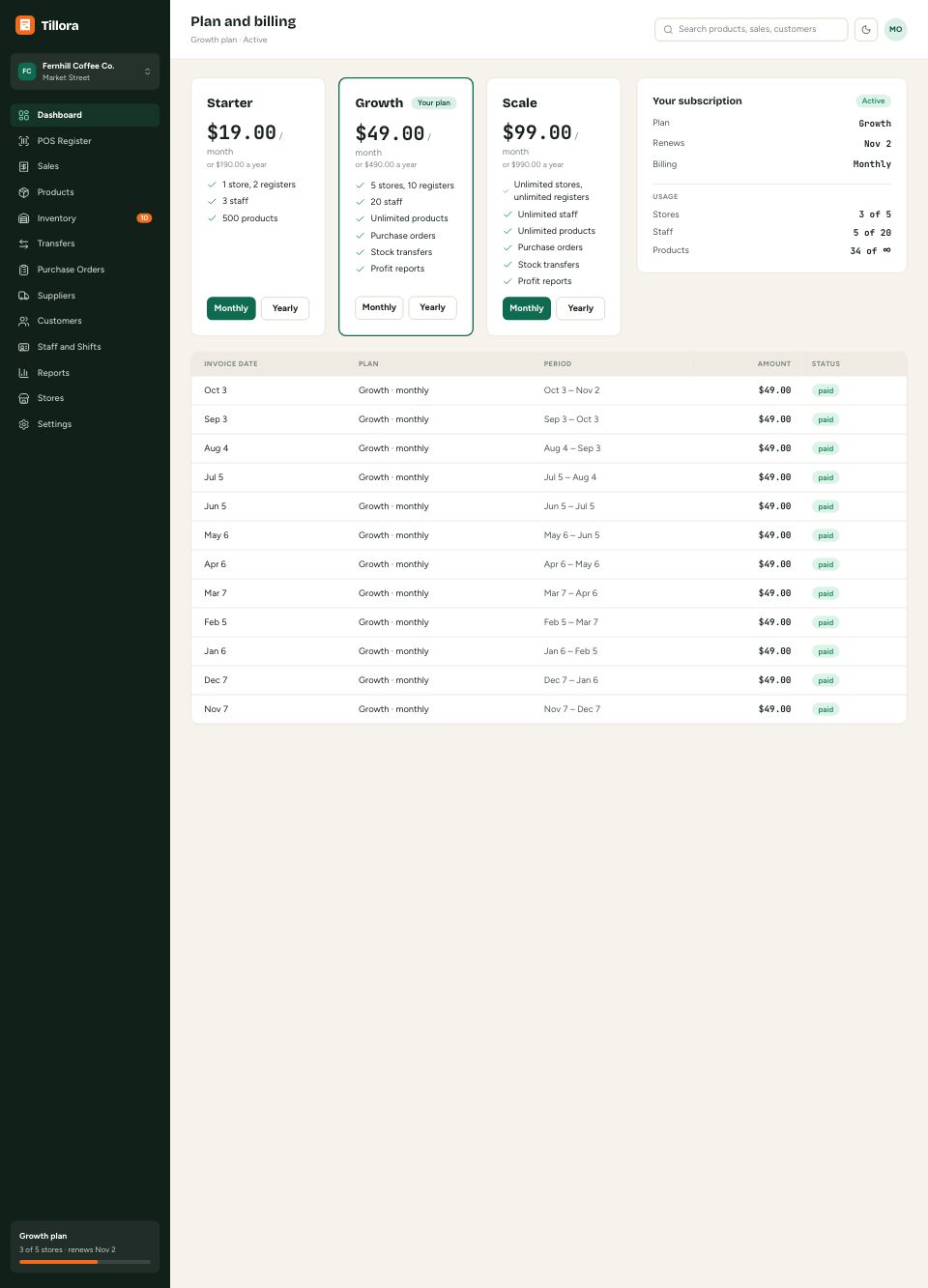
Task: Click the 'Nov 2' renews value
Action: point(878,144)
